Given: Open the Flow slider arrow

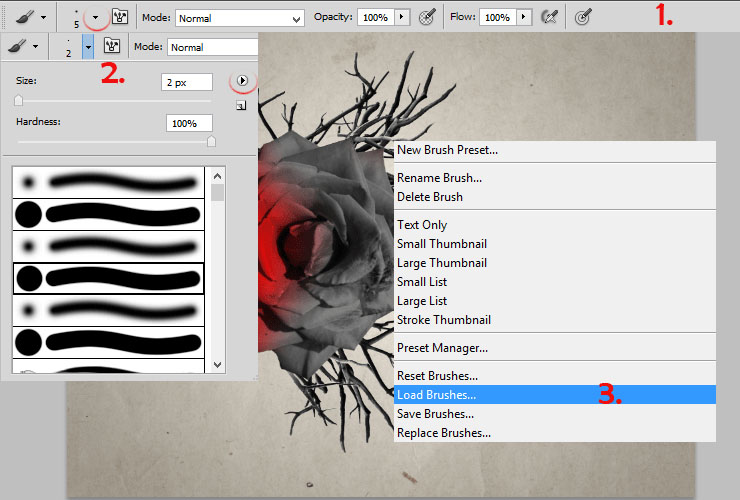Looking at the screenshot, I should 523,17.
